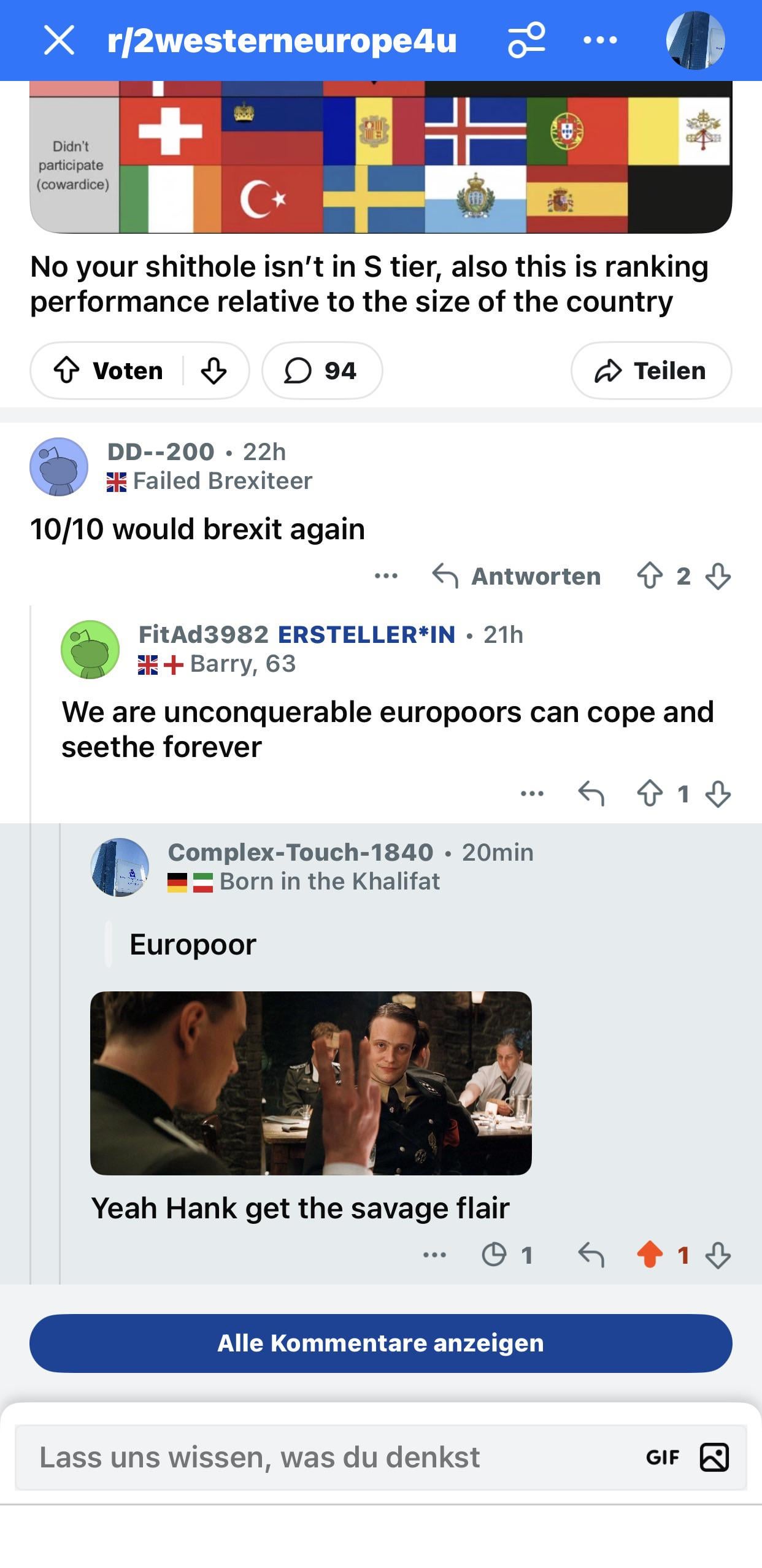Upvote DD--200's brexit comment
This screenshot has width=762, height=1568.
(x=650, y=576)
